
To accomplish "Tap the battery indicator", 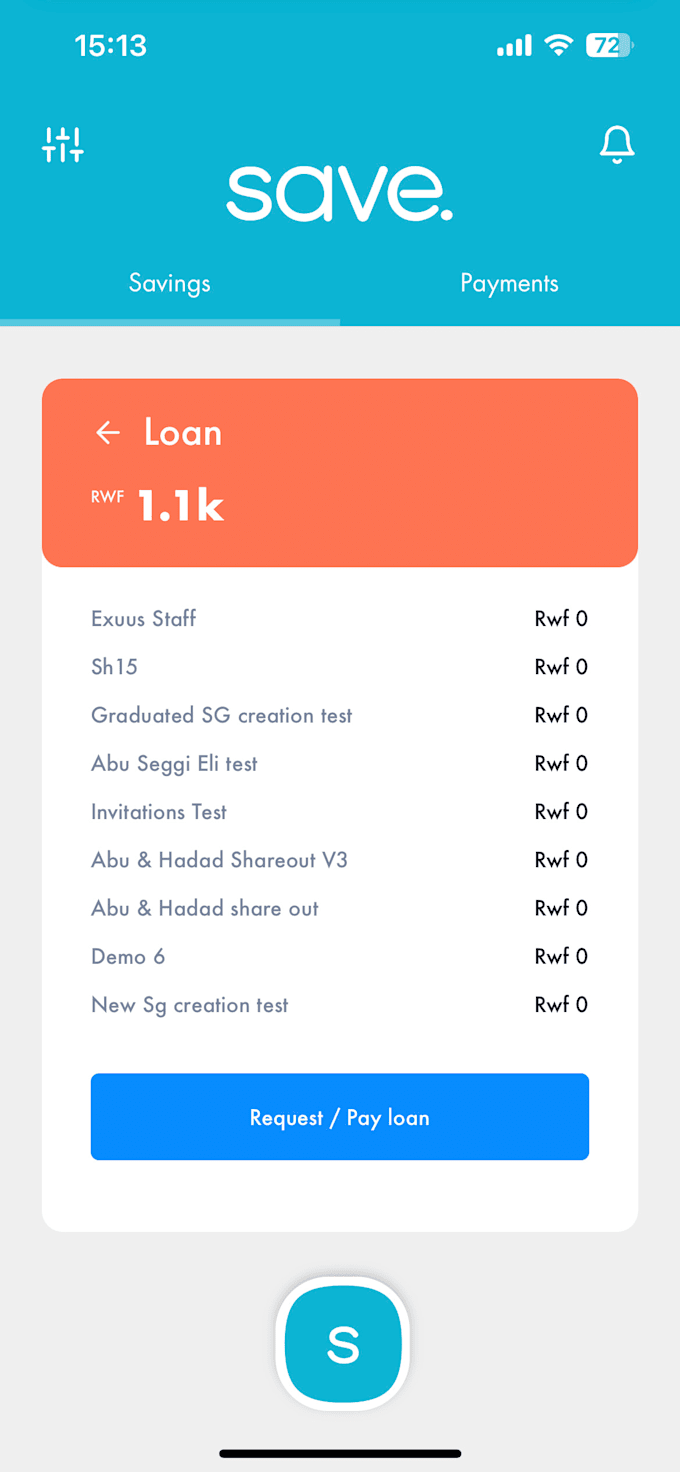I will 610,45.
